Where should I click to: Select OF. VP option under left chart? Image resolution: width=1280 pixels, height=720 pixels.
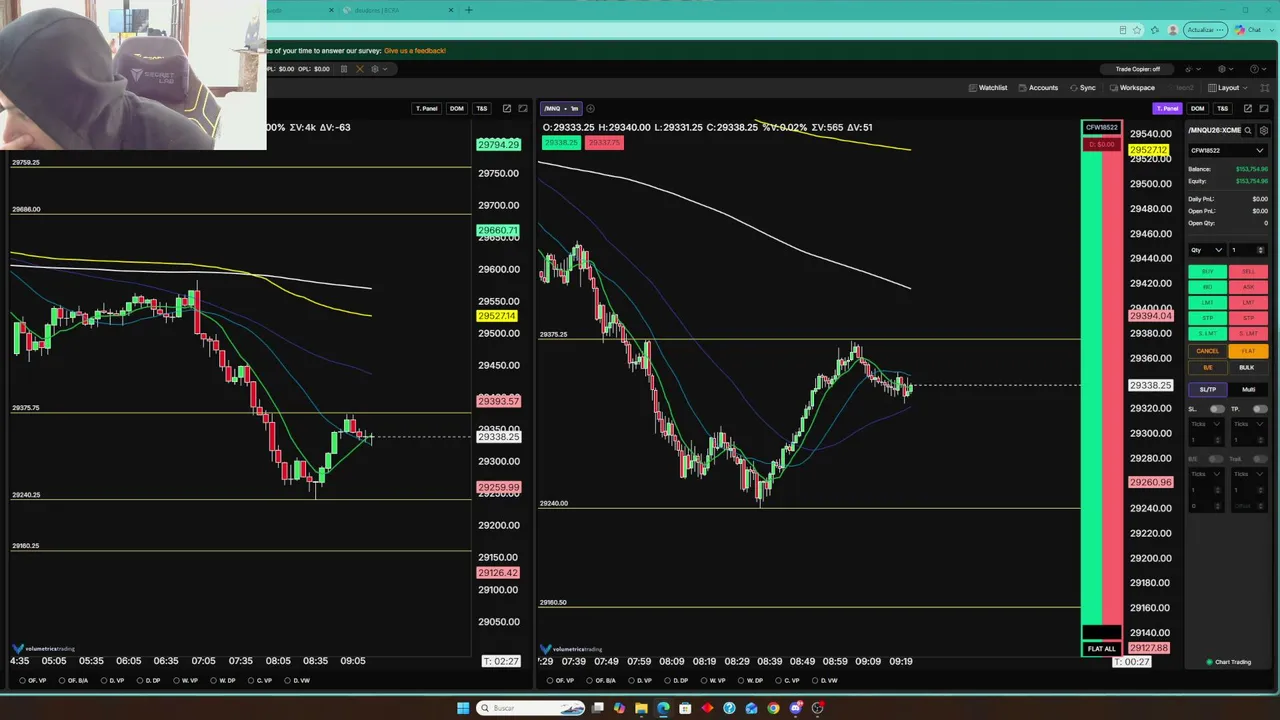[33, 681]
